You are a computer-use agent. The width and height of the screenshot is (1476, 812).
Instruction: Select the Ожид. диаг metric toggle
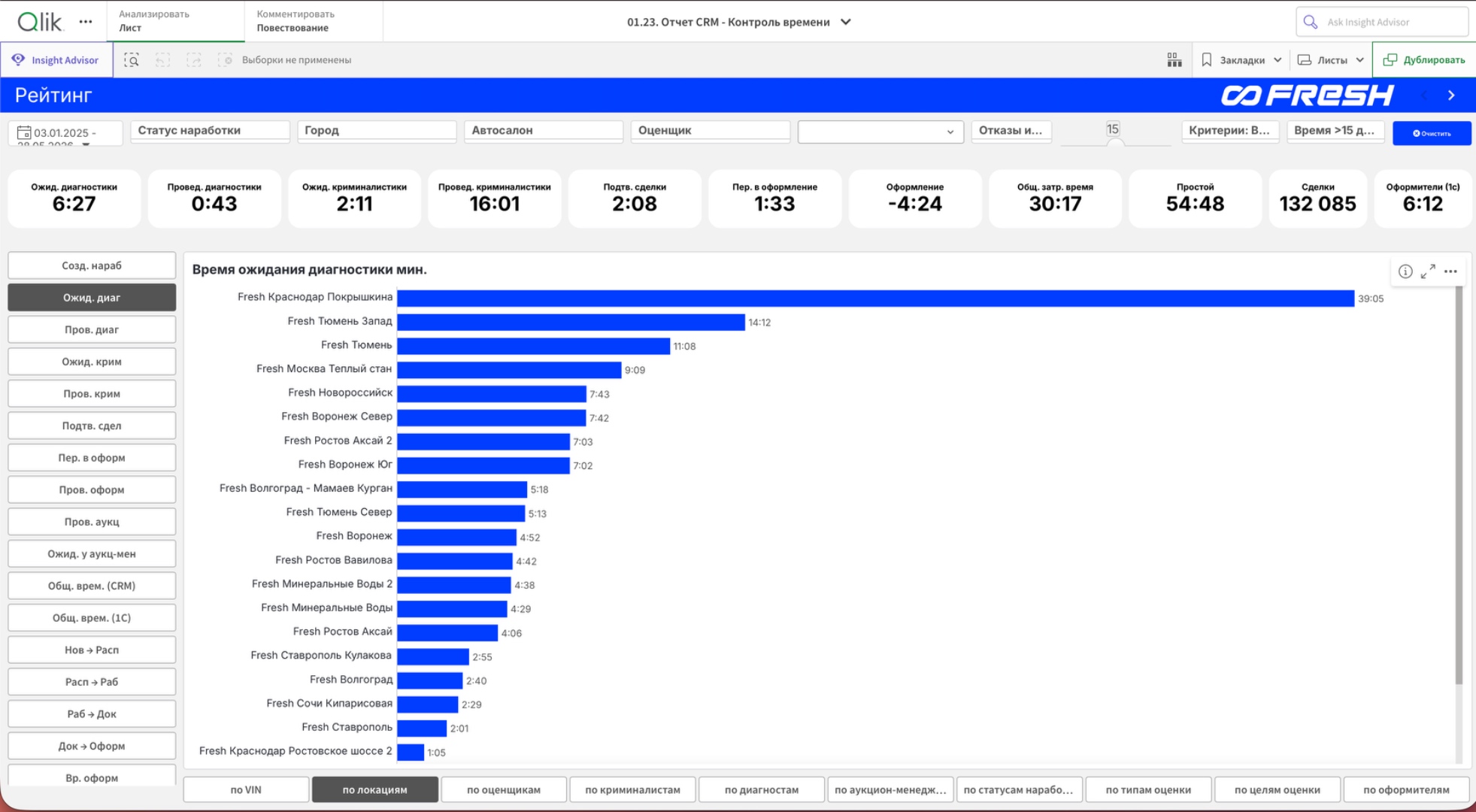coord(92,298)
